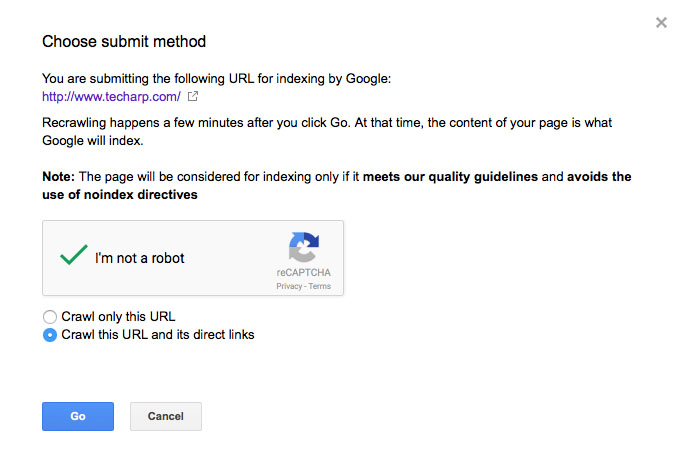684x466 pixels.
Task: Click the reCAPTCHA logo icon
Action: 303,247
